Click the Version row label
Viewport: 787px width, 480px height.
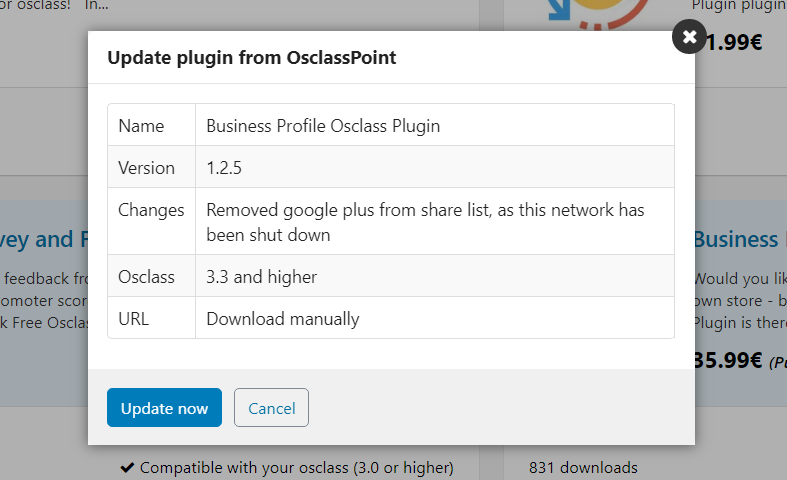coord(147,168)
